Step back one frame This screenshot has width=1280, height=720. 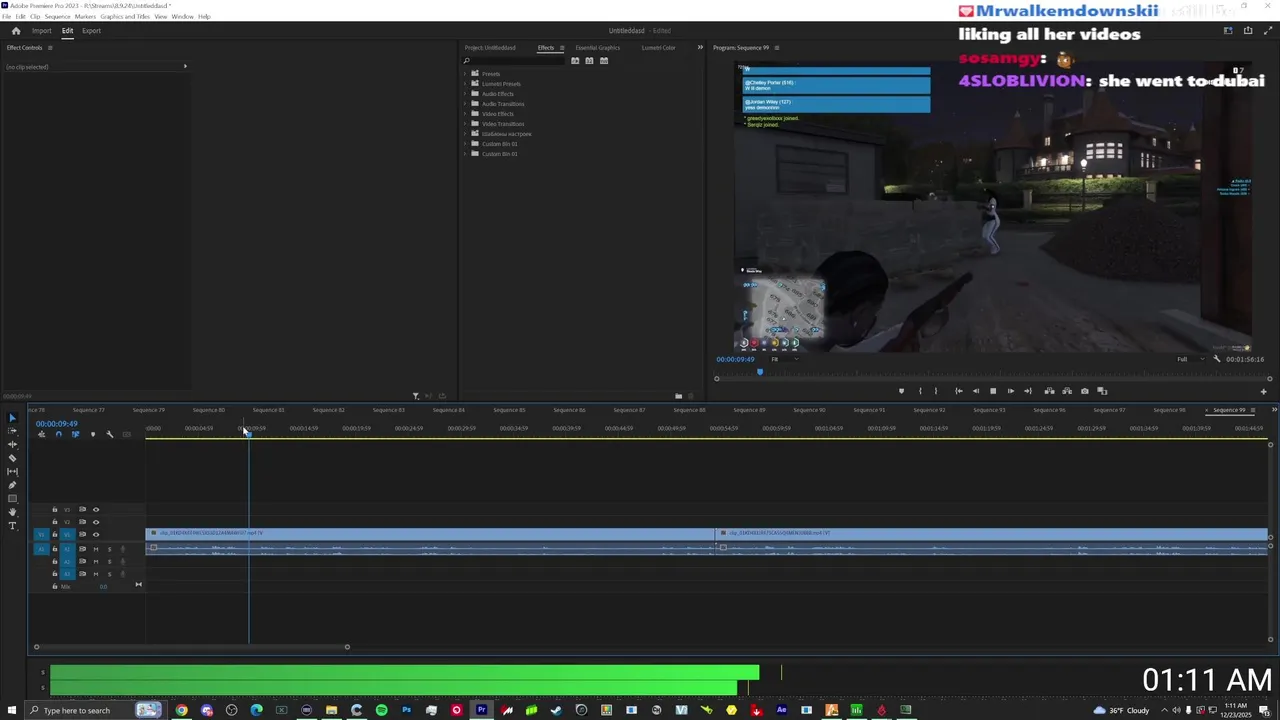tap(976, 391)
